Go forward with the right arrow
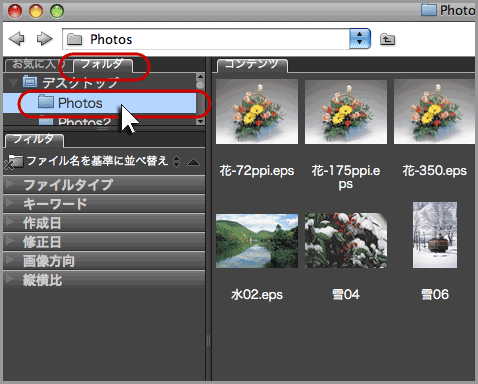The height and width of the screenshot is (384, 478). [x=44, y=39]
